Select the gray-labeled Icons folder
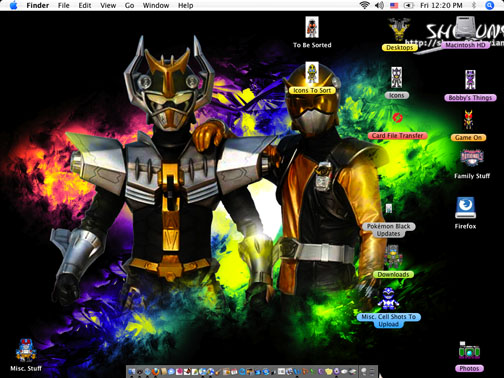 (x=396, y=77)
